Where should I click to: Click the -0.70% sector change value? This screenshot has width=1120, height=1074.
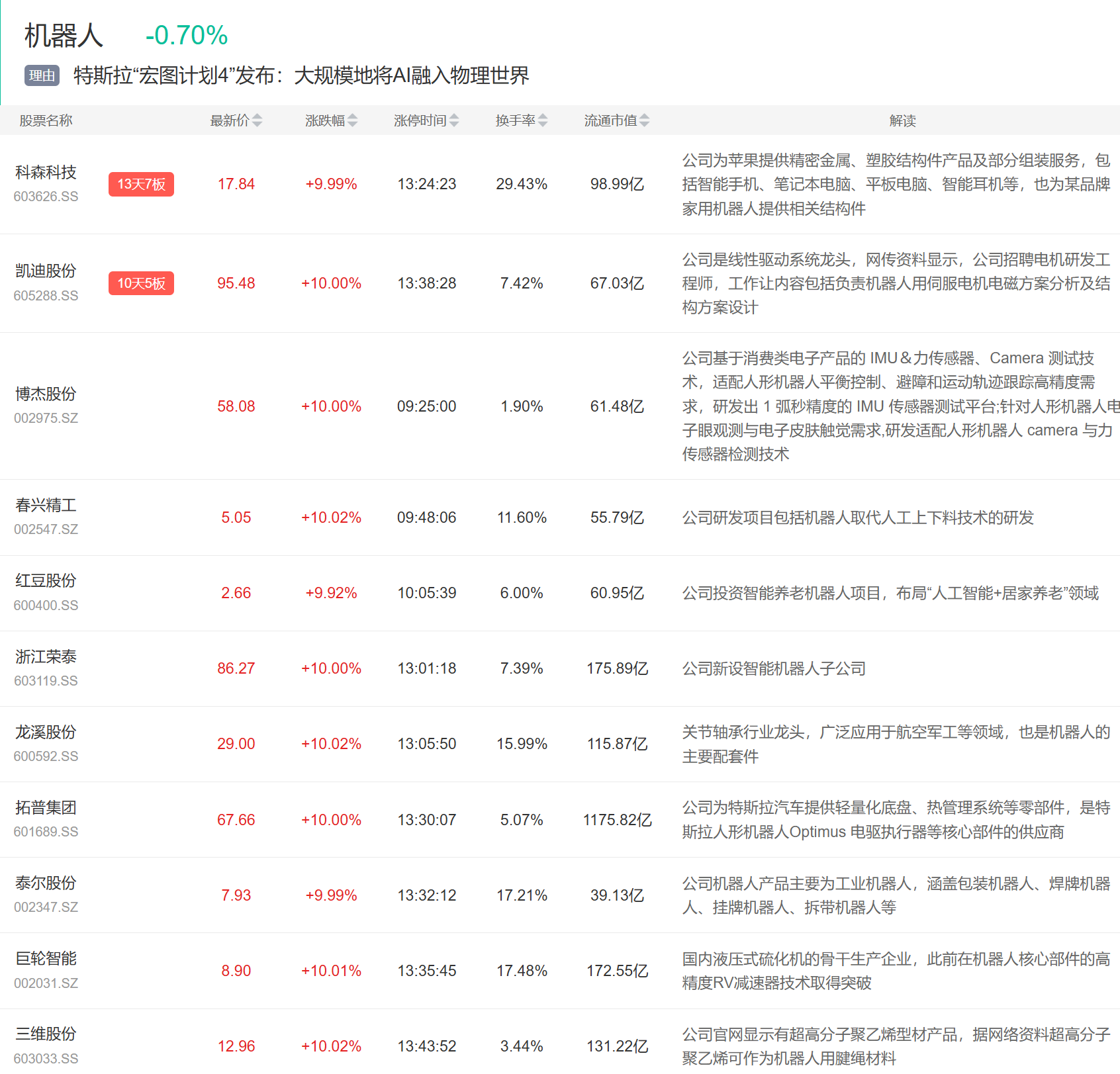(187, 35)
